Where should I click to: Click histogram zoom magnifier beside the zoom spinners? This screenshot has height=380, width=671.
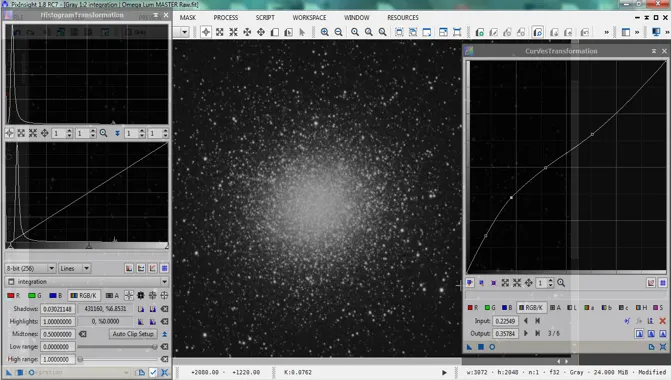(104, 133)
